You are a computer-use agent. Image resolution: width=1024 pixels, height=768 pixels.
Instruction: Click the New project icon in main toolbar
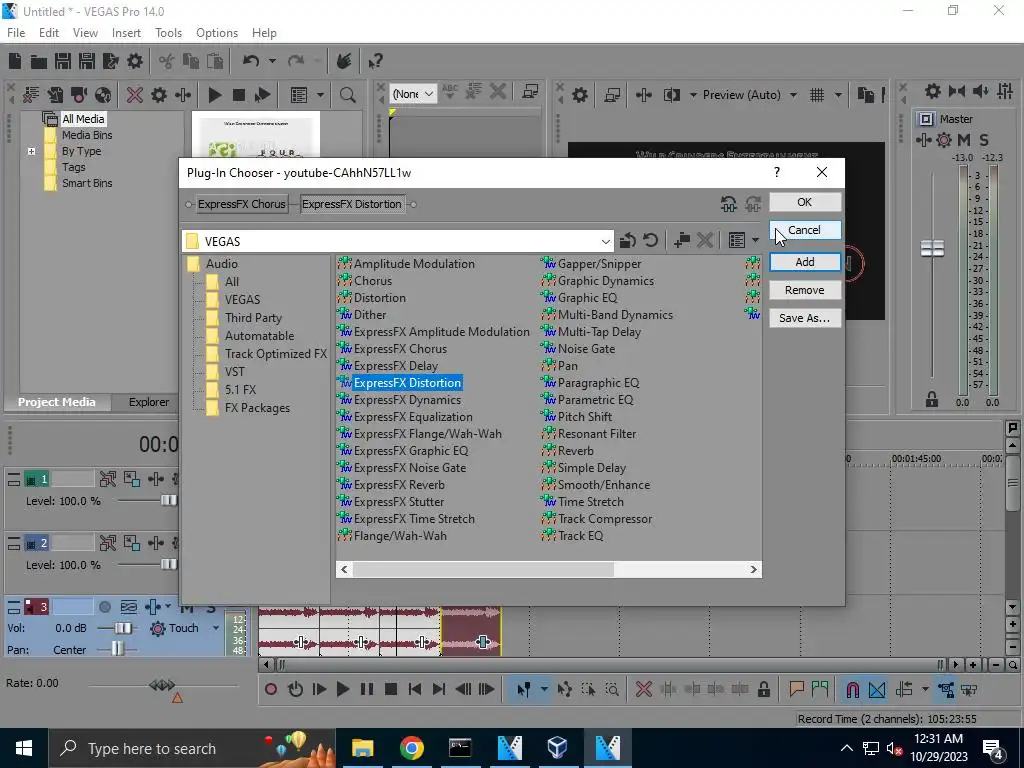15,61
